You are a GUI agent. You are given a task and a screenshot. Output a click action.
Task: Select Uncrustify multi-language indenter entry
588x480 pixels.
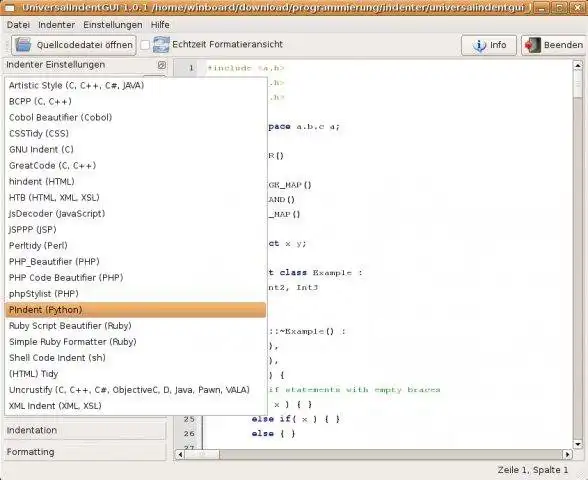(136, 390)
